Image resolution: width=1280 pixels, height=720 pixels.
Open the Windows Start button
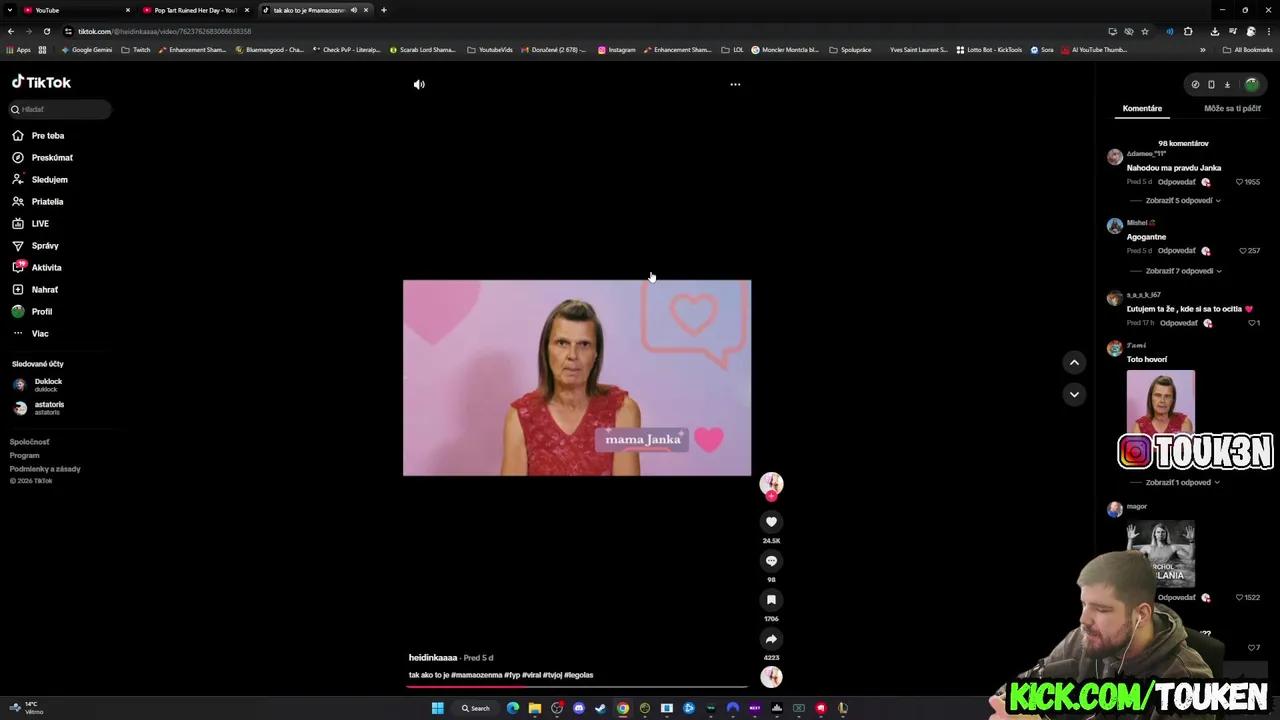[x=437, y=708]
